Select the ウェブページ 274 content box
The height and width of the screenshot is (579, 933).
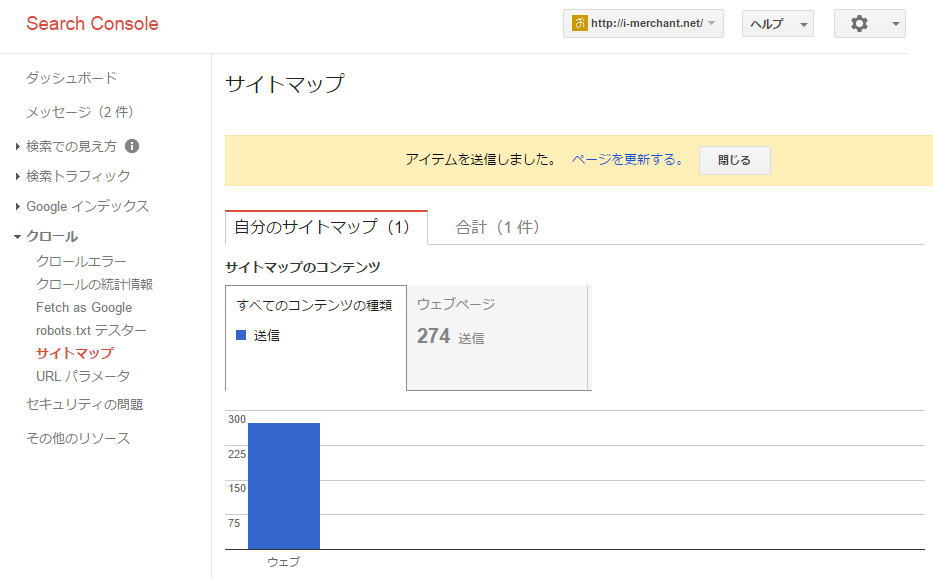(x=498, y=337)
